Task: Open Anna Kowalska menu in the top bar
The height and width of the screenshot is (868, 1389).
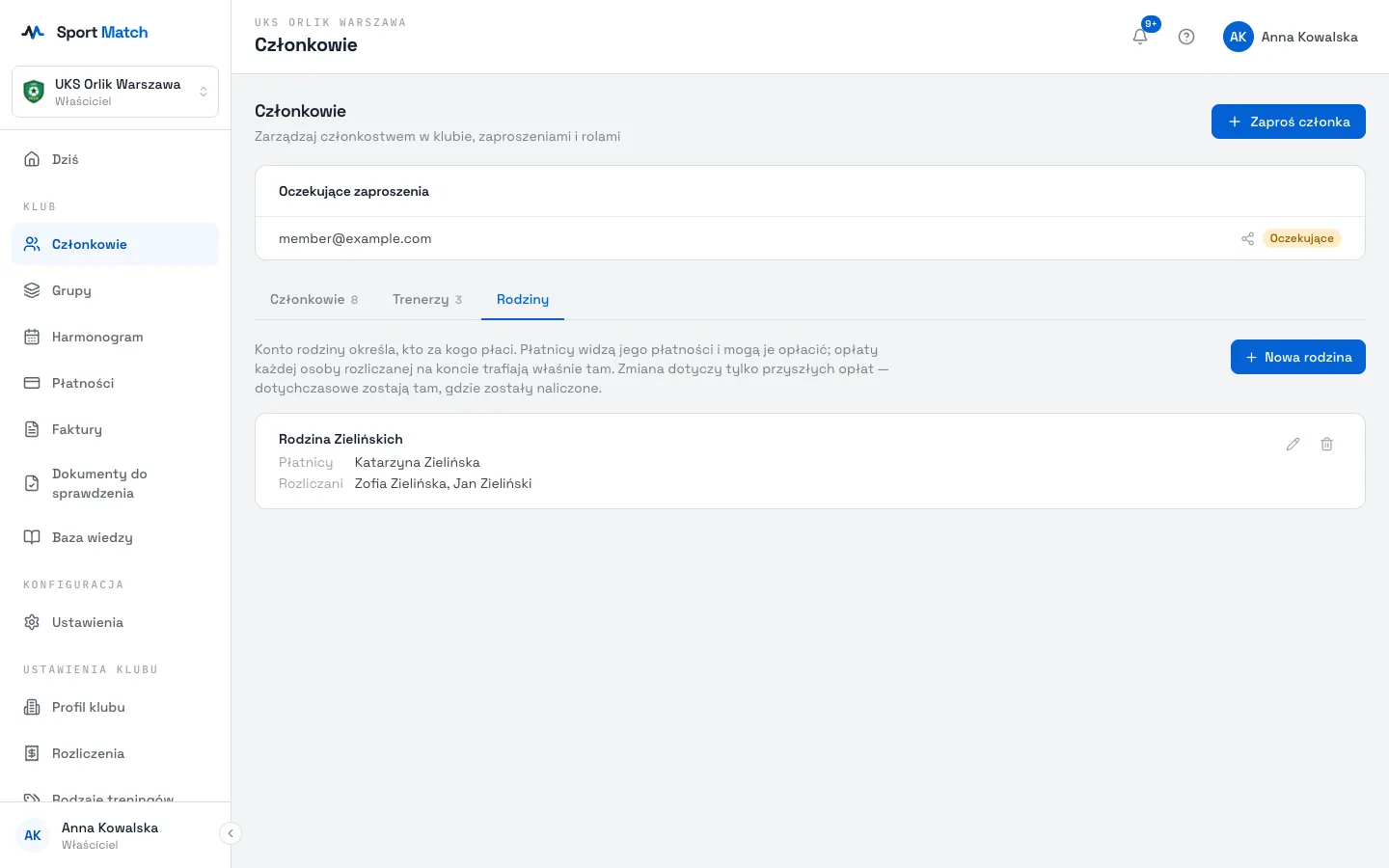Action: click(x=1291, y=37)
